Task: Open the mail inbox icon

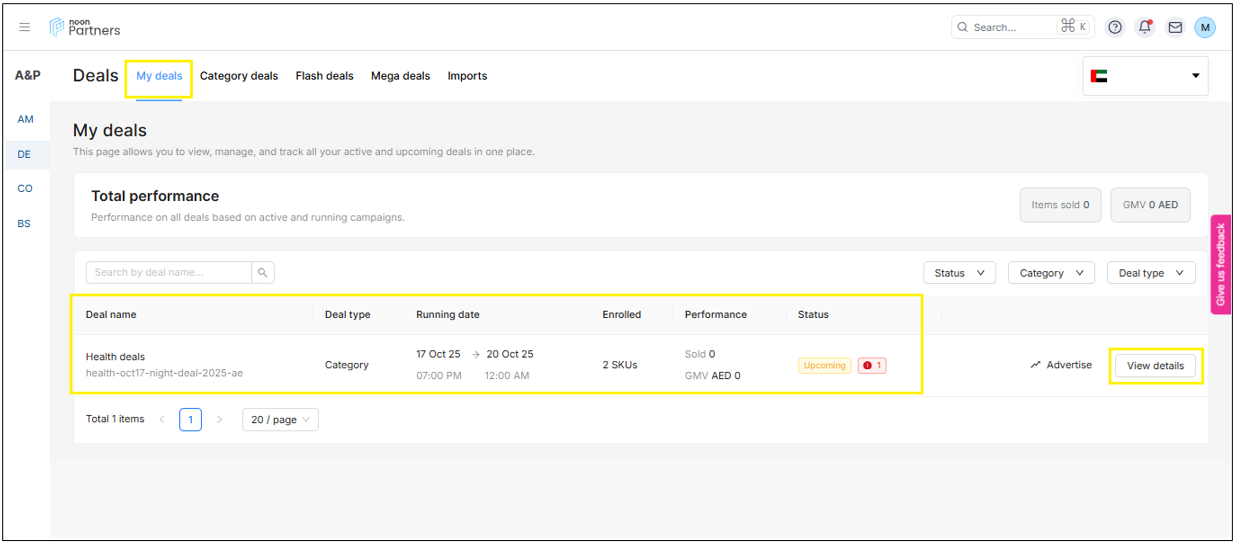Action: tap(1175, 27)
